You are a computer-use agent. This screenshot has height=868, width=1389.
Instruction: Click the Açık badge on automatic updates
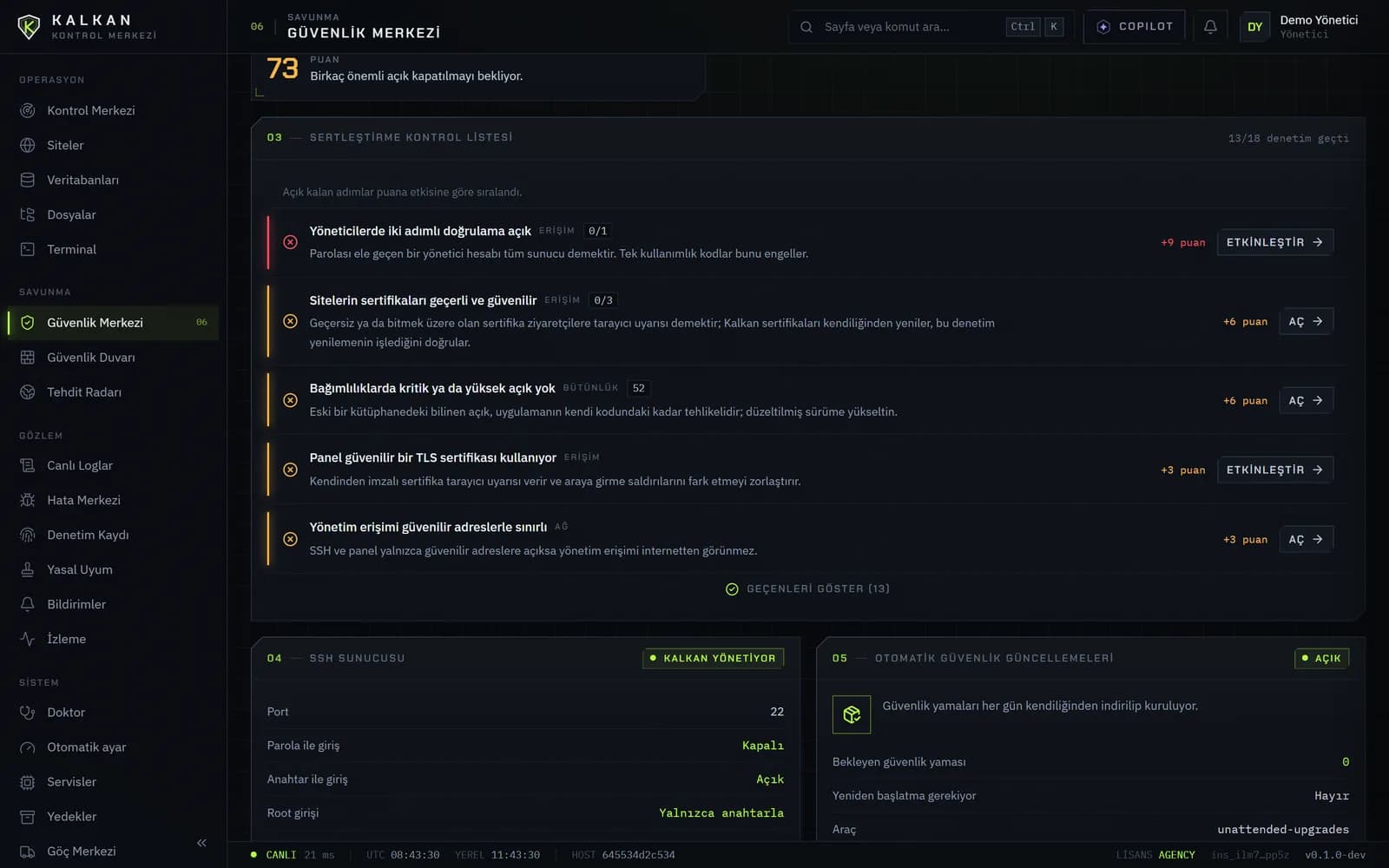[x=1321, y=658]
